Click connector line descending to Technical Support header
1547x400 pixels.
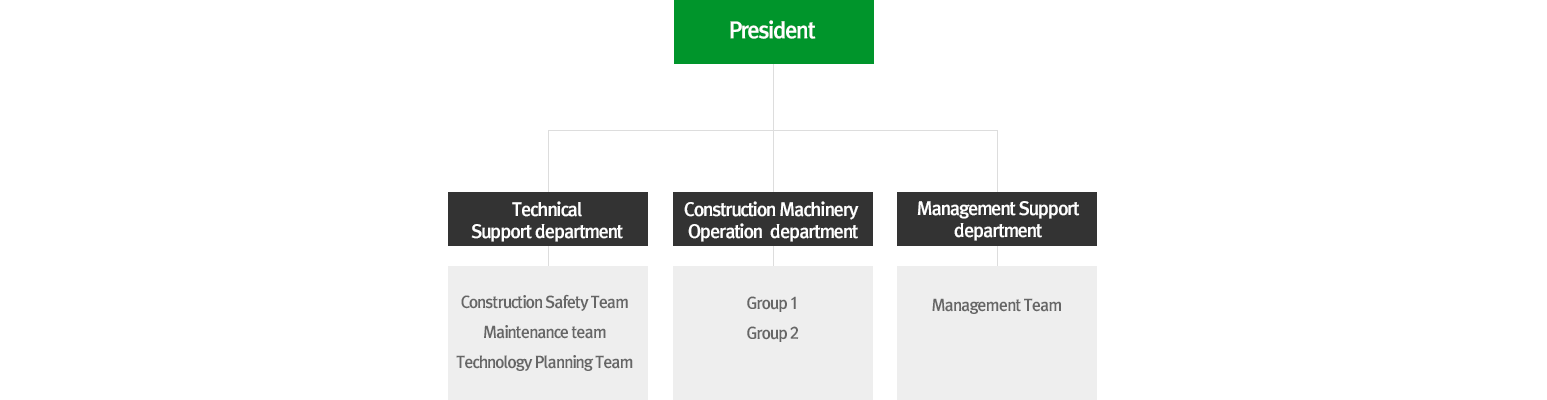[x=548, y=160]
